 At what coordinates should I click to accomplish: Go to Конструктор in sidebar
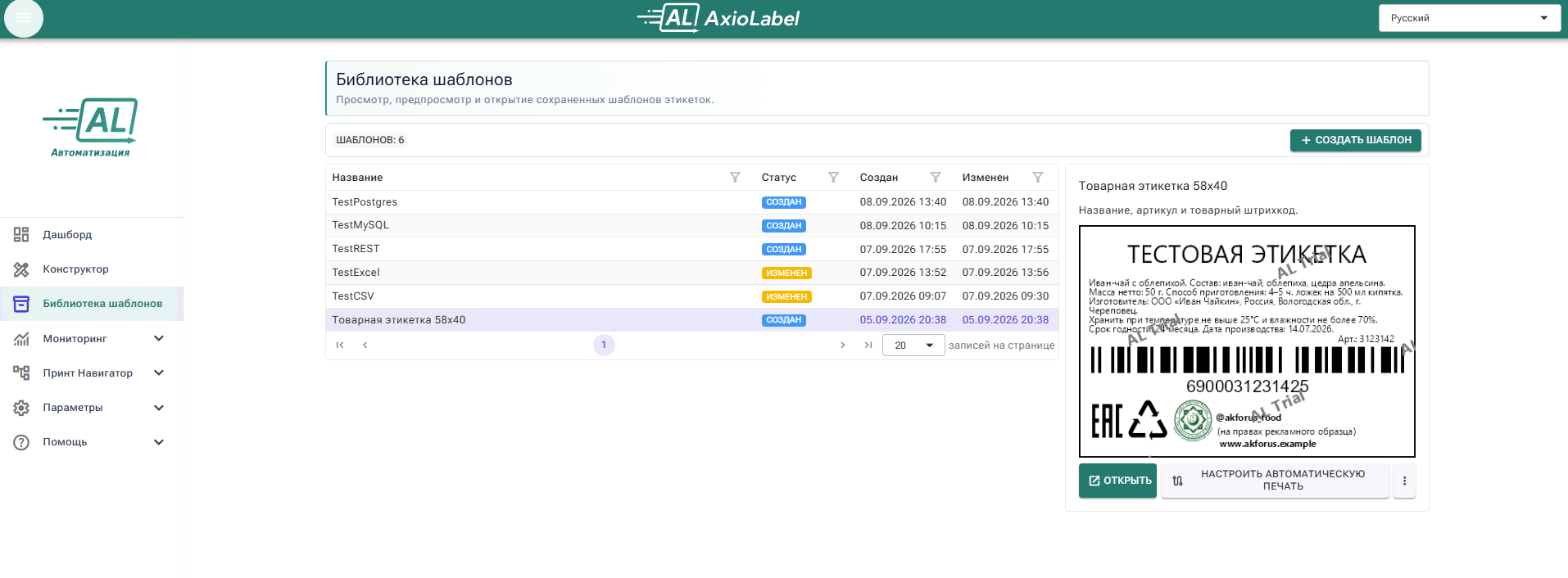coord(92,269)
